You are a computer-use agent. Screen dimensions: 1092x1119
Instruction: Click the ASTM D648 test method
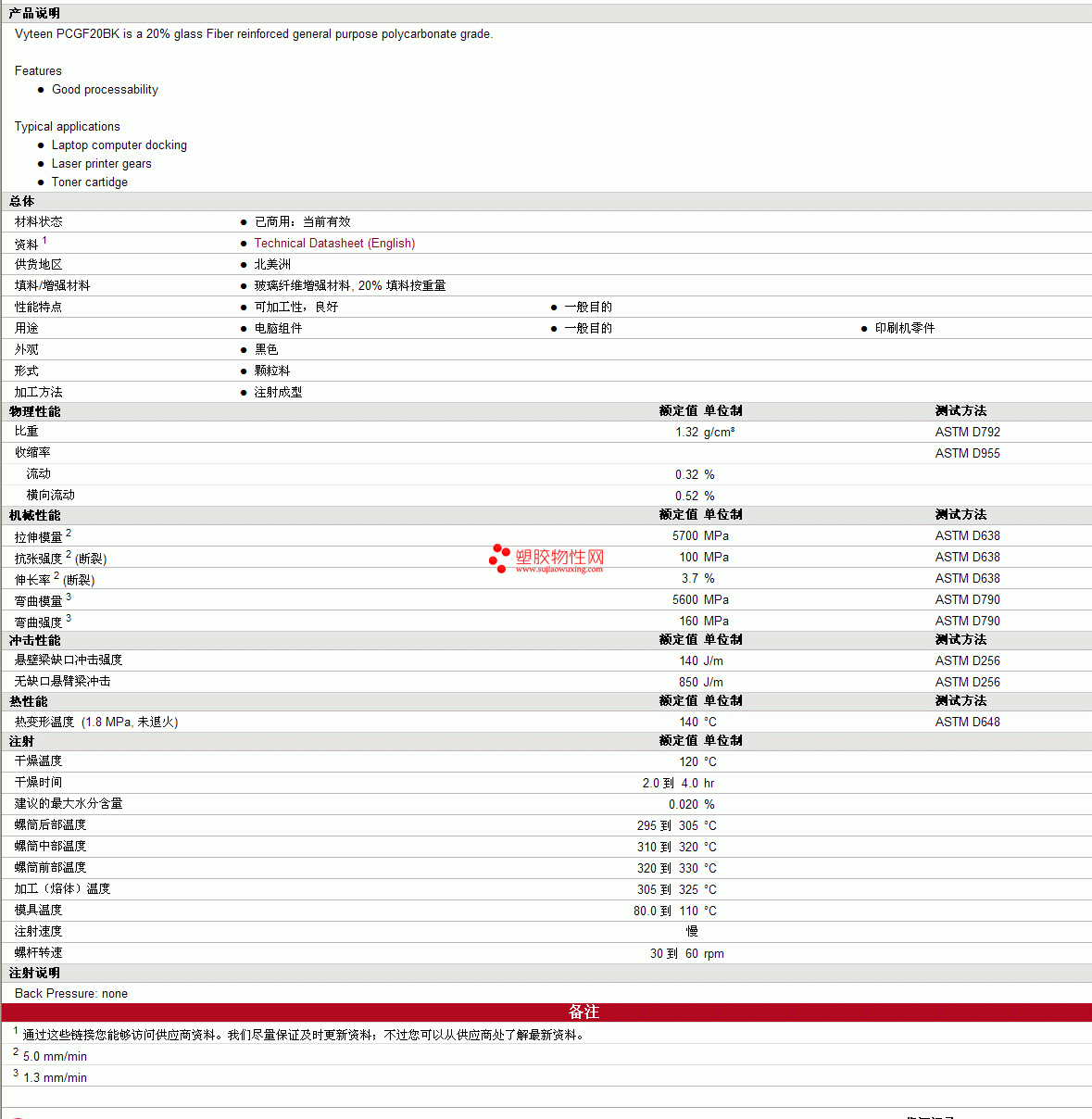point(968,722)
